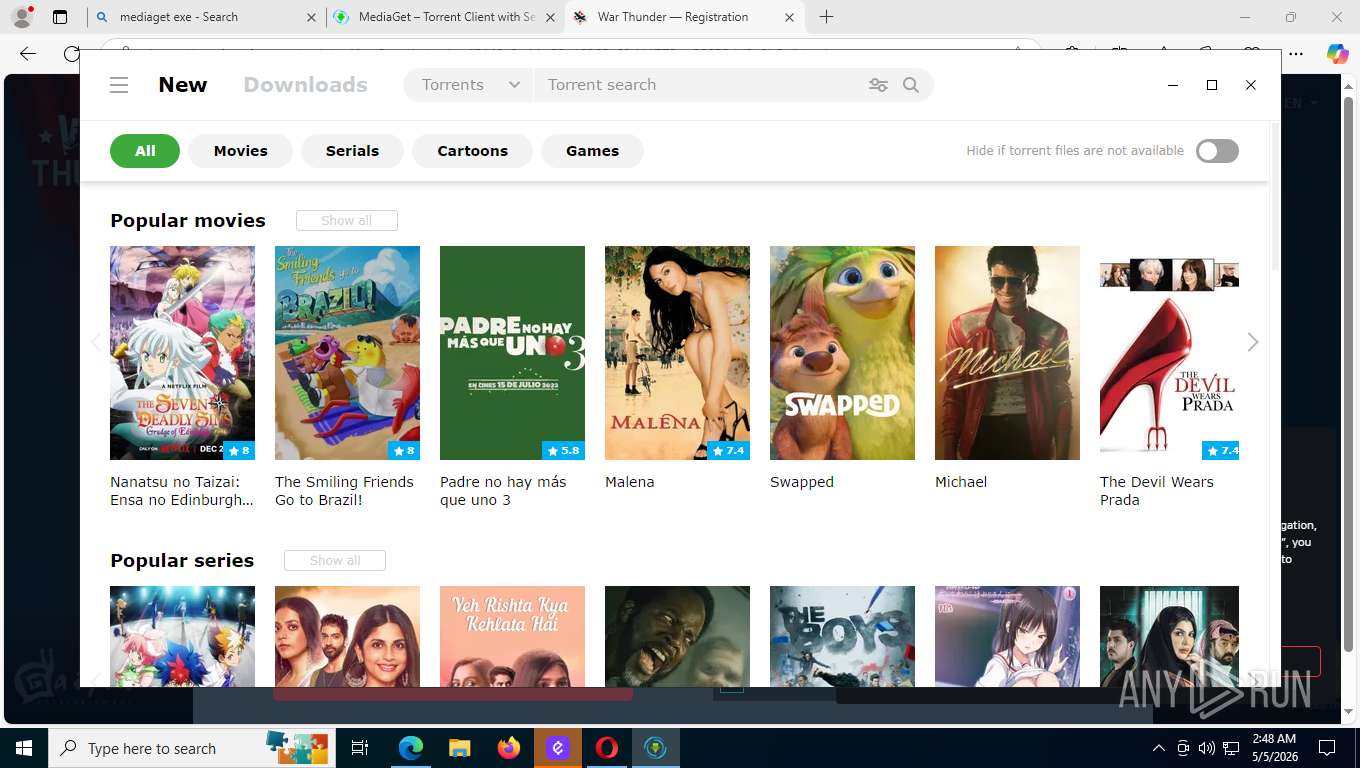Click the MediaGet window vertical scrollbar

pos(1275,195)
